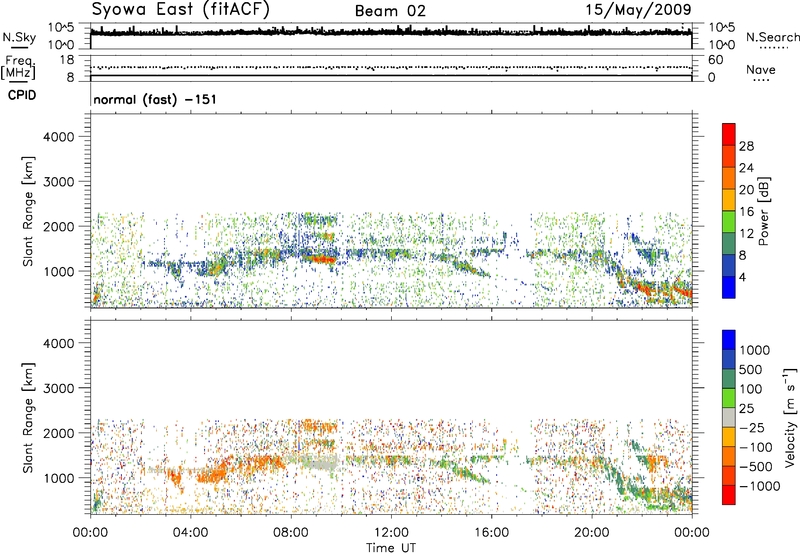Select the 'CPID' row label
This screenshot has height=554, width=800.
point(22,95)
